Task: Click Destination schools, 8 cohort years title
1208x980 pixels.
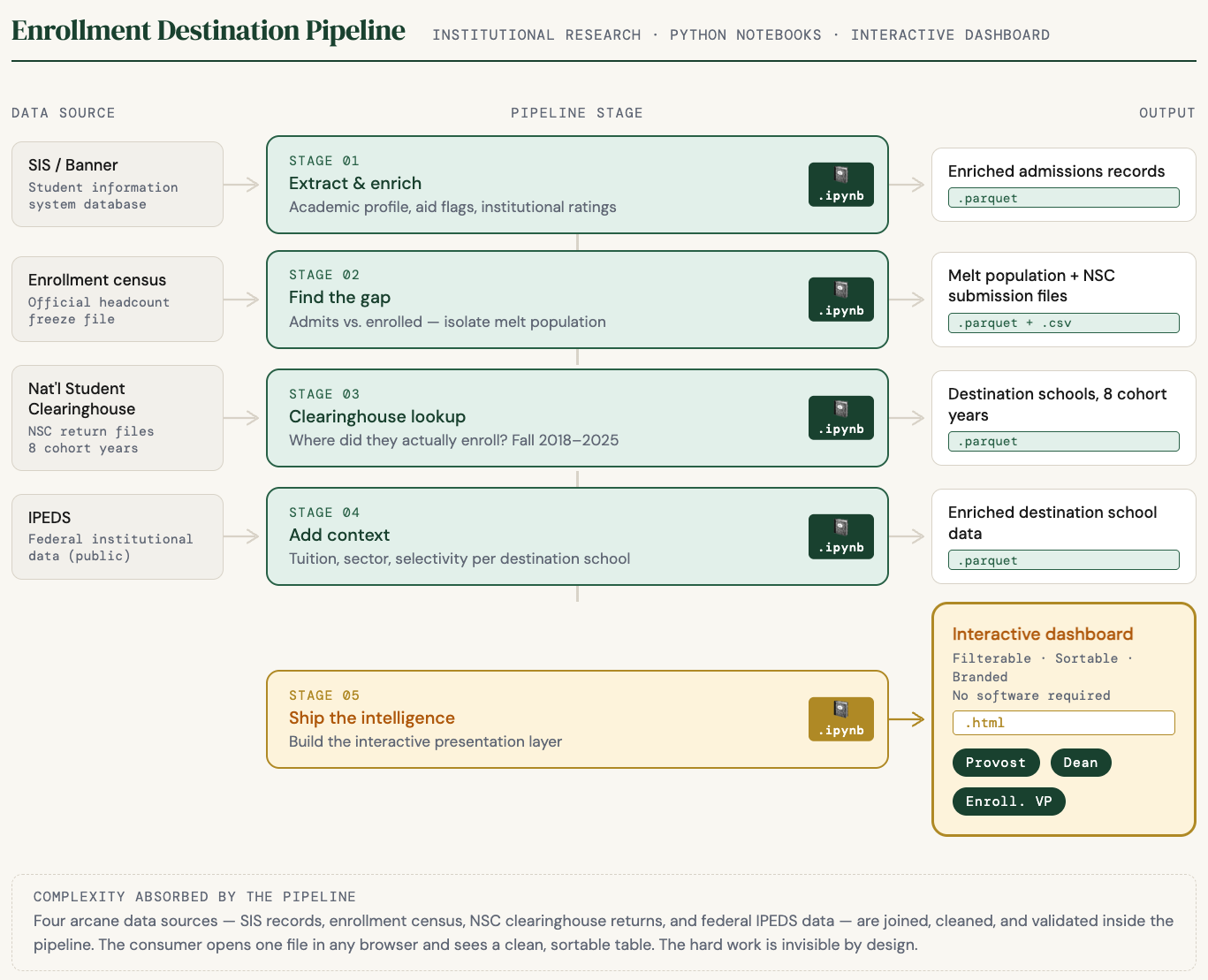Action: coord(1057,405)
